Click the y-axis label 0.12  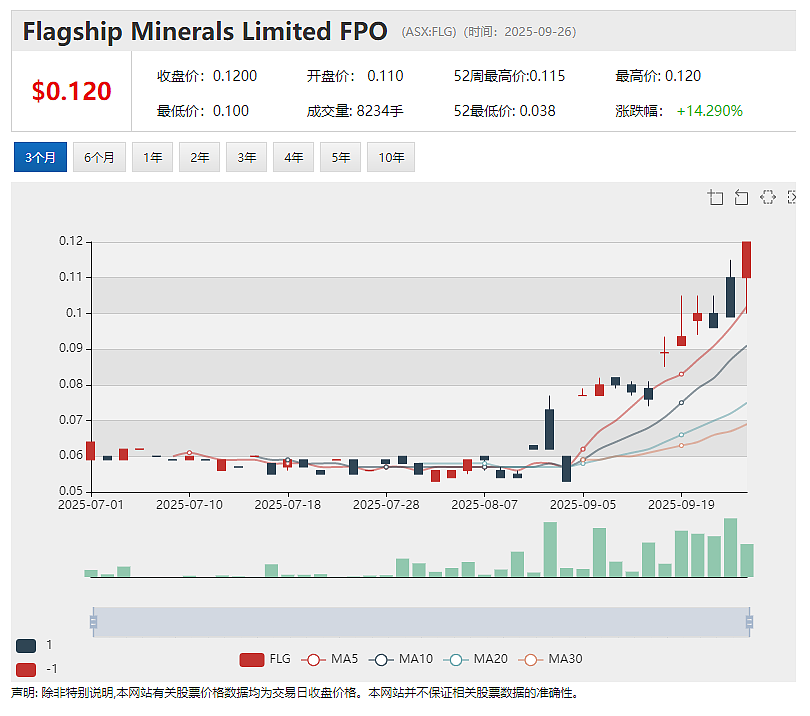tap(71, 241)
